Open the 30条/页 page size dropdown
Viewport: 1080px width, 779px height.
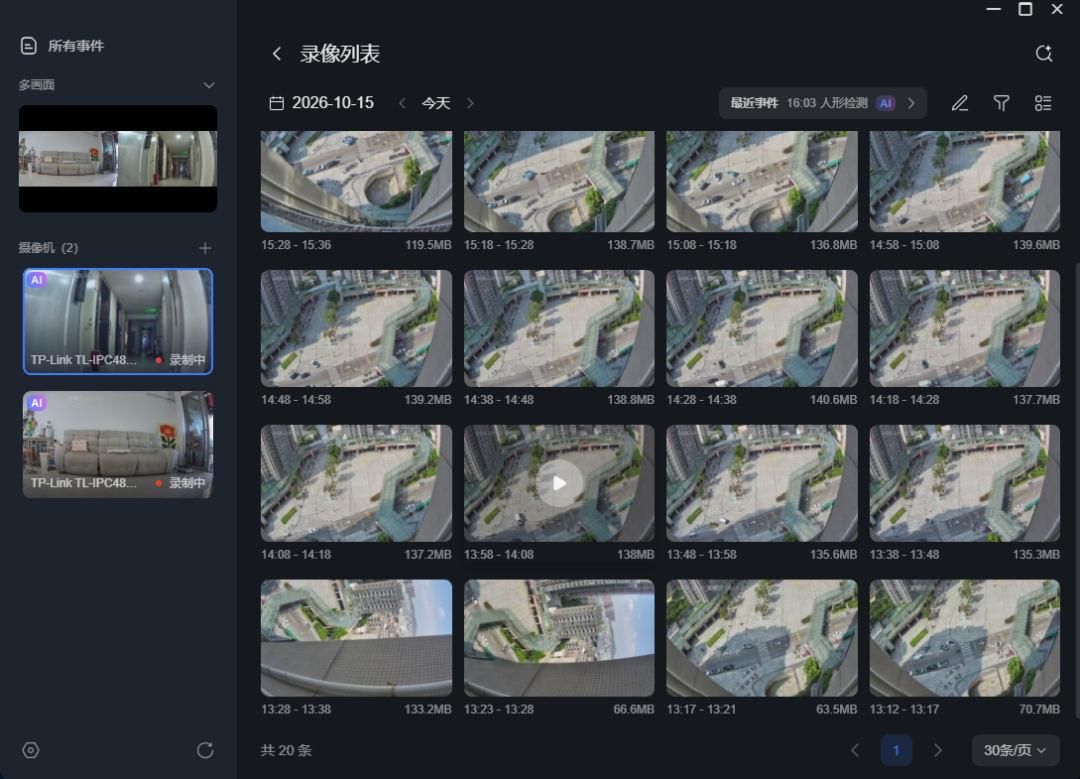[1015, 750]
